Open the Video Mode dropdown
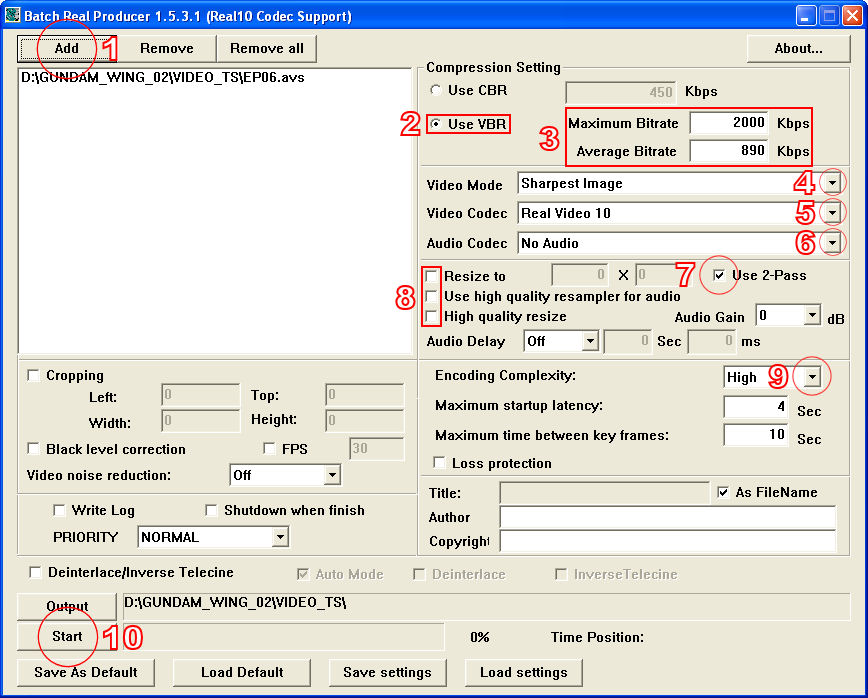The width and height of the screenshot is (868, 698). point(833,183)
